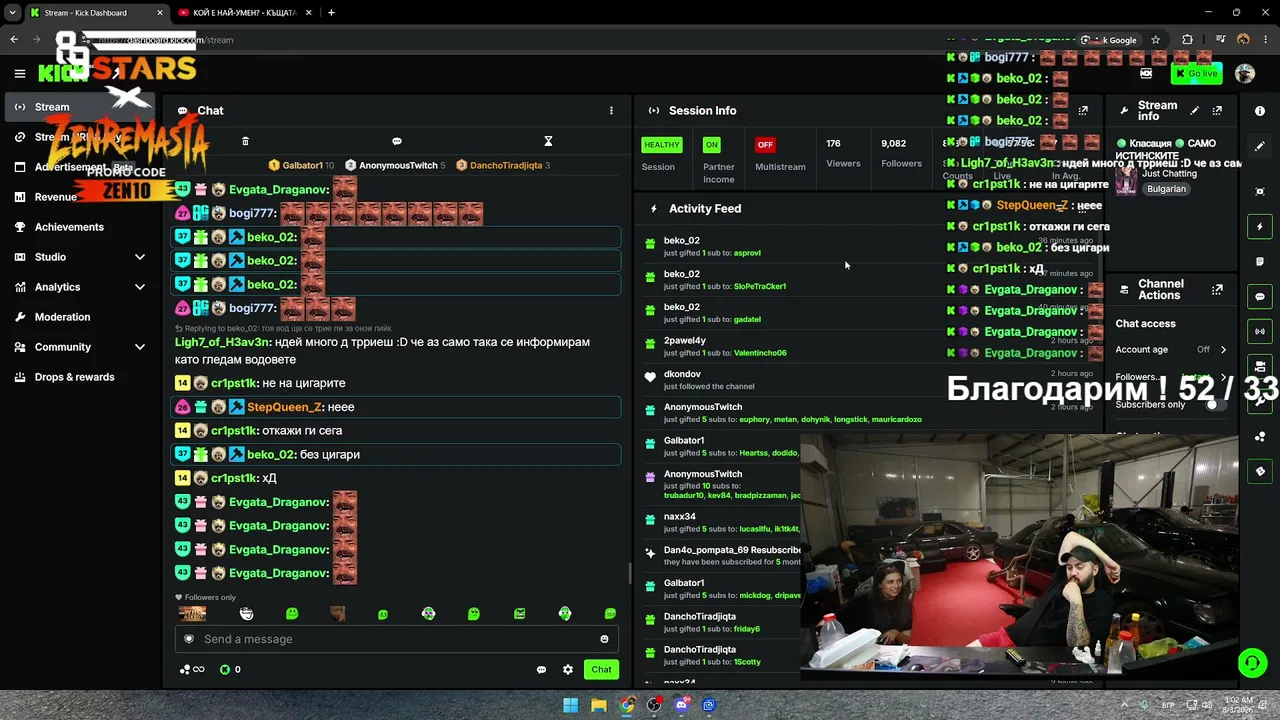Select the Bulgarian language tag

(x=1166, y=189)
